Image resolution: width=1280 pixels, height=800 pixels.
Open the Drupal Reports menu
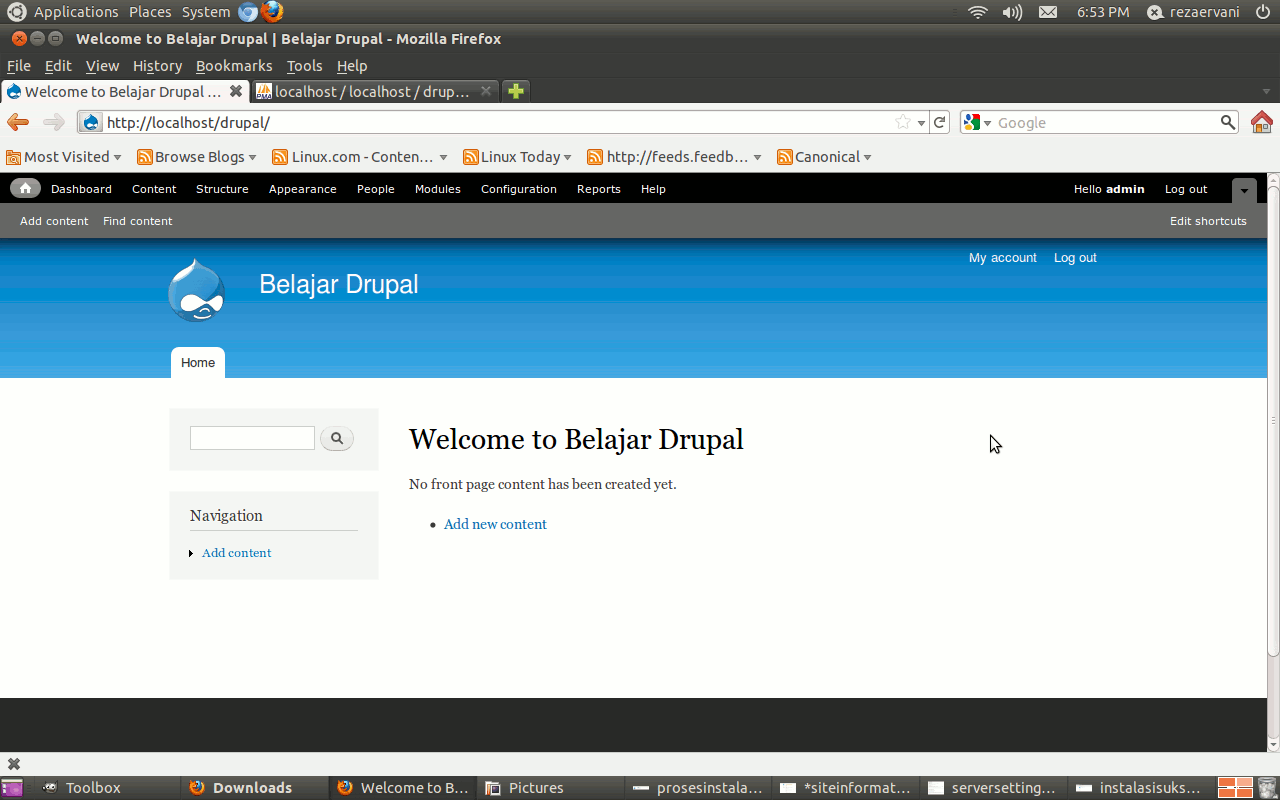(599, 189)
